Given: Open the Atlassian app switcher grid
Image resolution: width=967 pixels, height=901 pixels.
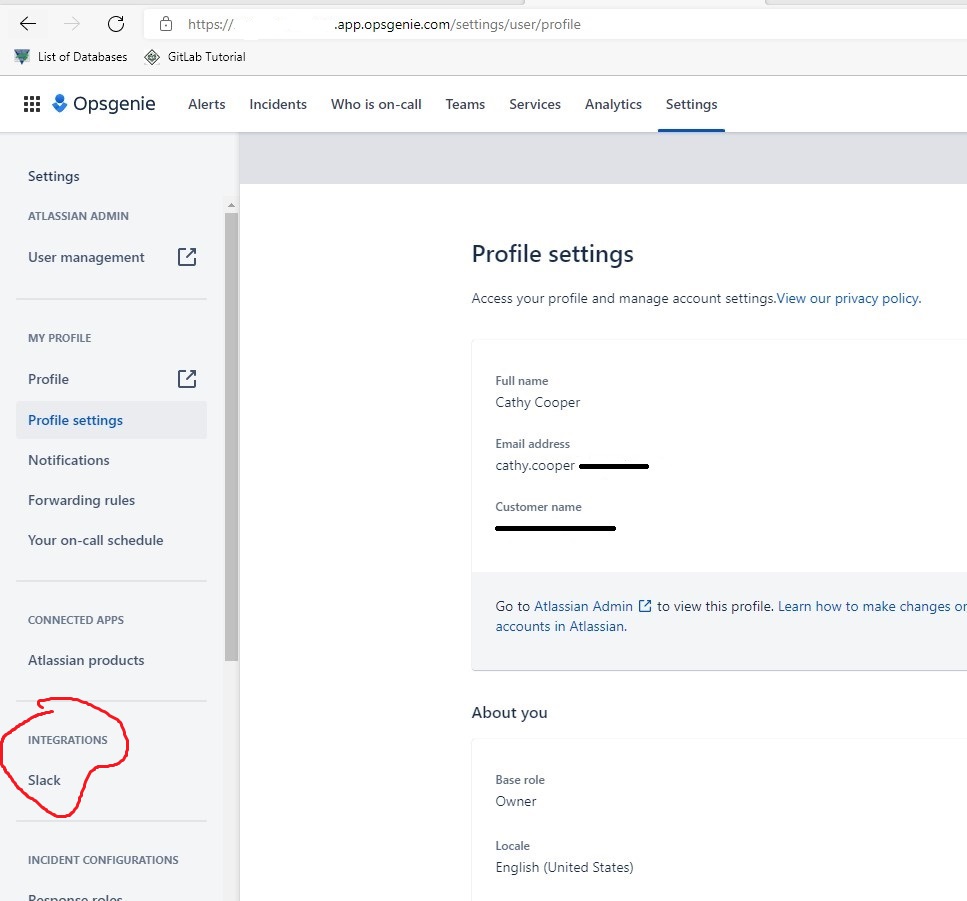Looking at the screenshot, I should click(x=31, y=104).
